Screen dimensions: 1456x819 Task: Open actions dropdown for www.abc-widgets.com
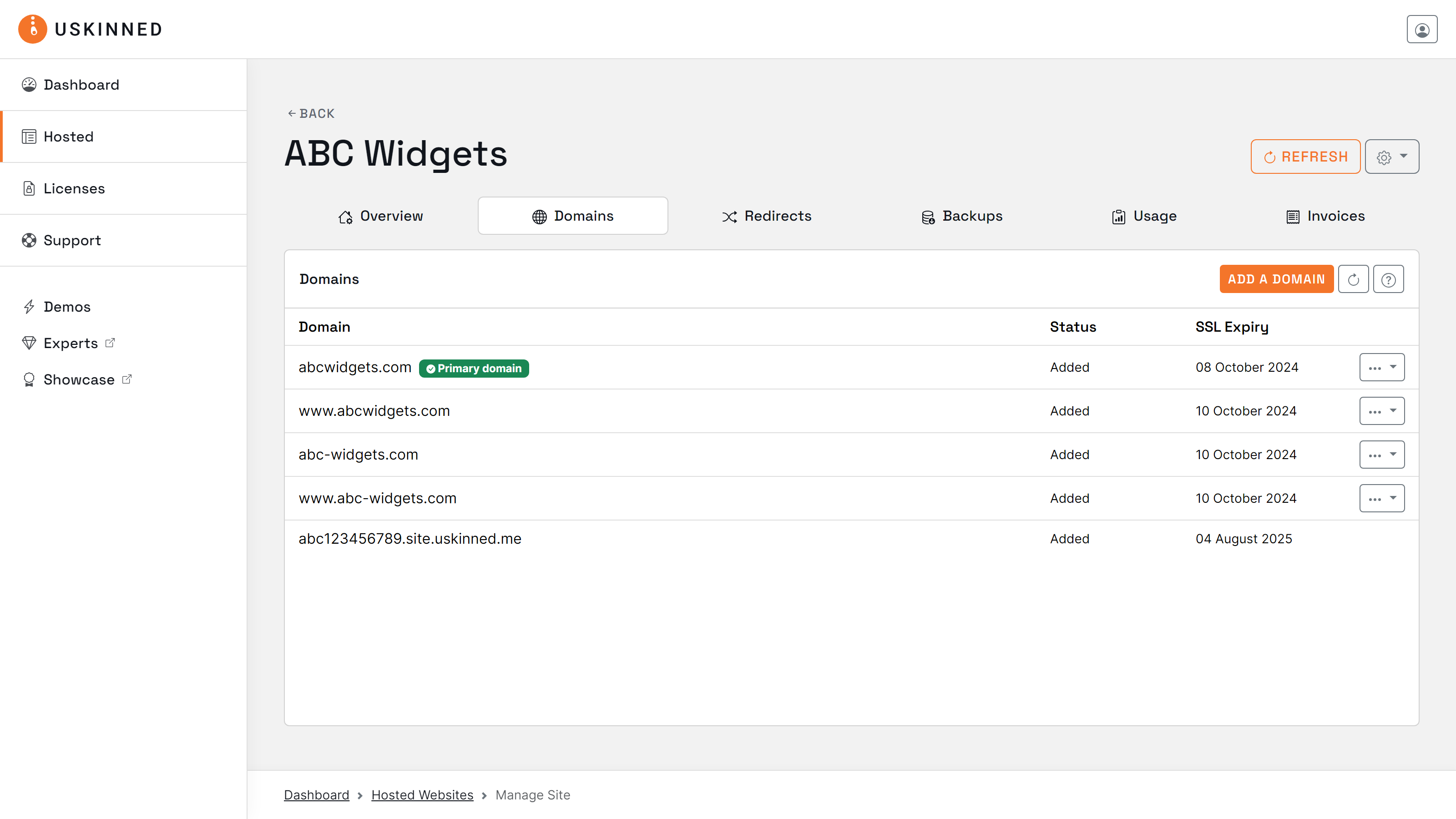[1381, 498]
